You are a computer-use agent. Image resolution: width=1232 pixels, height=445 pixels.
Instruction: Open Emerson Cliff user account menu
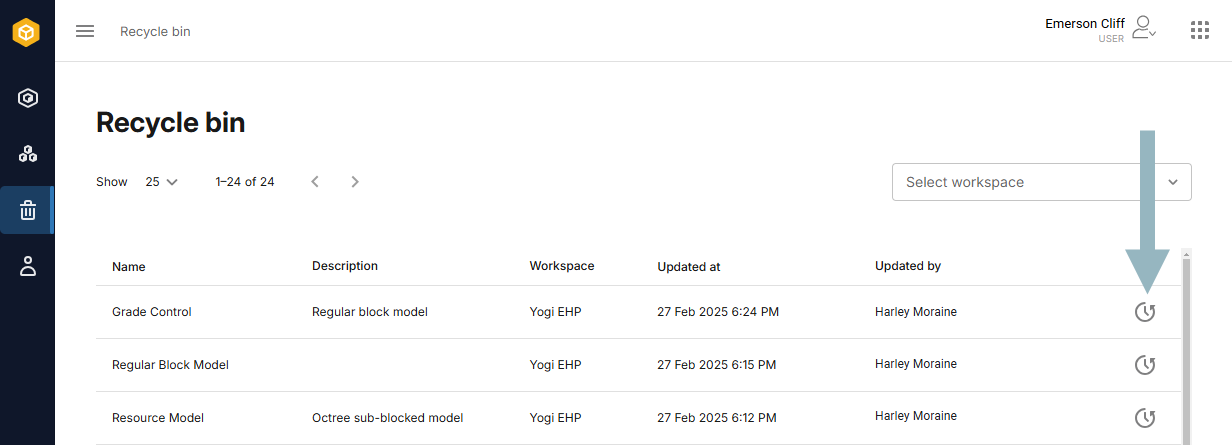click(x=1101, y=29)
